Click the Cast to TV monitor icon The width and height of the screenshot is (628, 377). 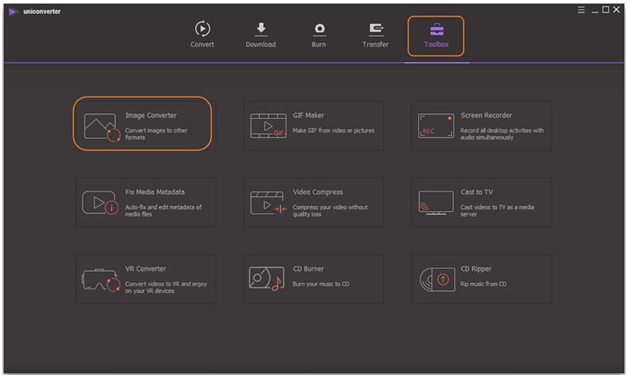(436, 203)
